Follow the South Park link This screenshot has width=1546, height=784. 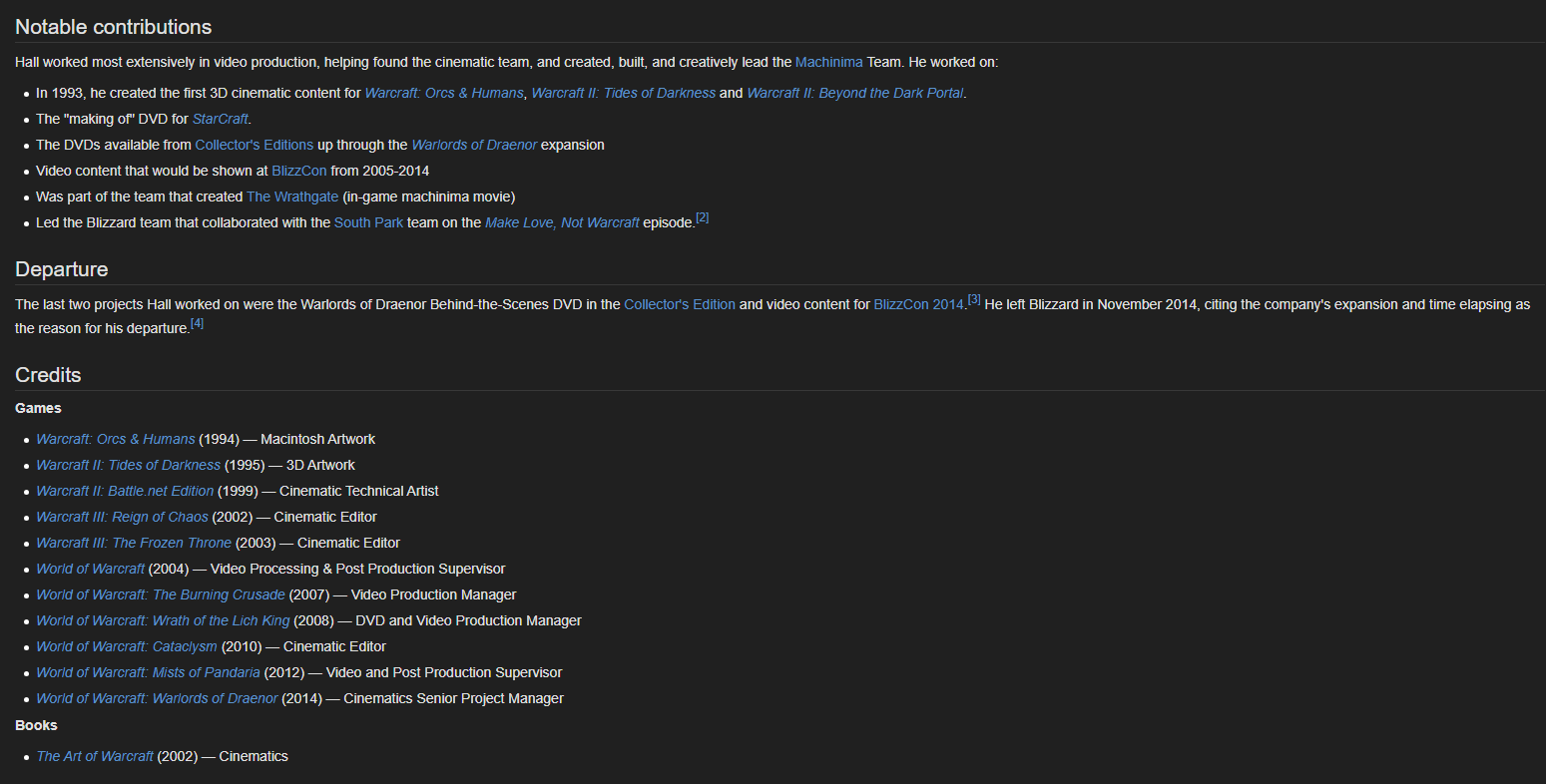point(368,222)
